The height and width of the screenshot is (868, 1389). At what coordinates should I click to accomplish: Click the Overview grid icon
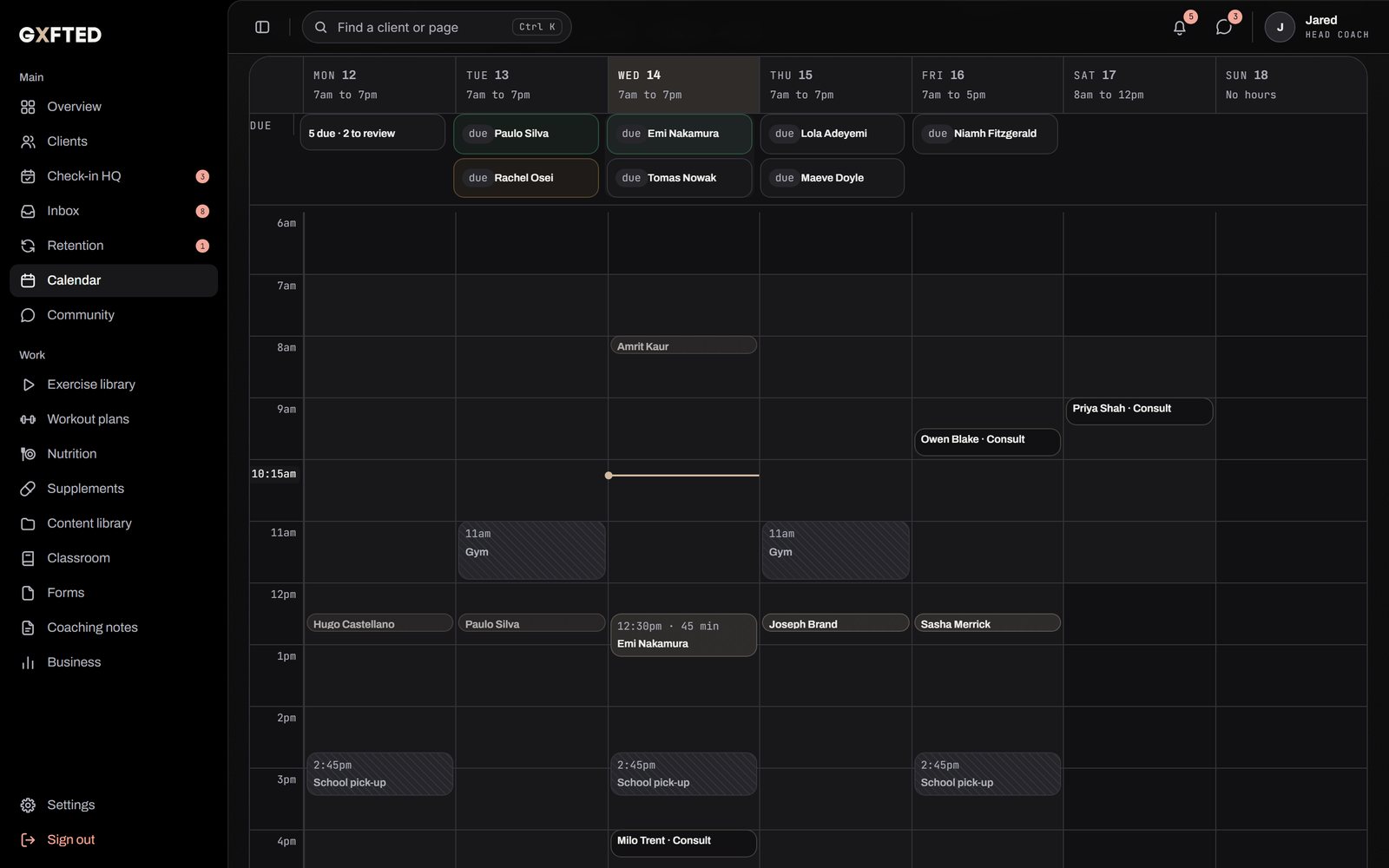pyautogui.click(x=28, y=107)
